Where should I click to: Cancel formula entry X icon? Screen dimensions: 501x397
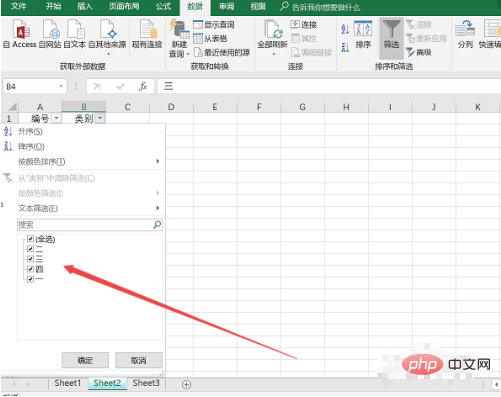click(x=98, y=87)
